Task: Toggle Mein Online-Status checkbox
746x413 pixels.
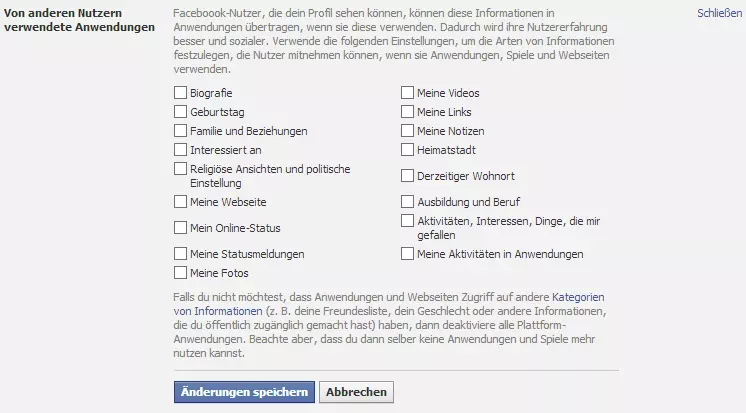Action: [180, 228]
